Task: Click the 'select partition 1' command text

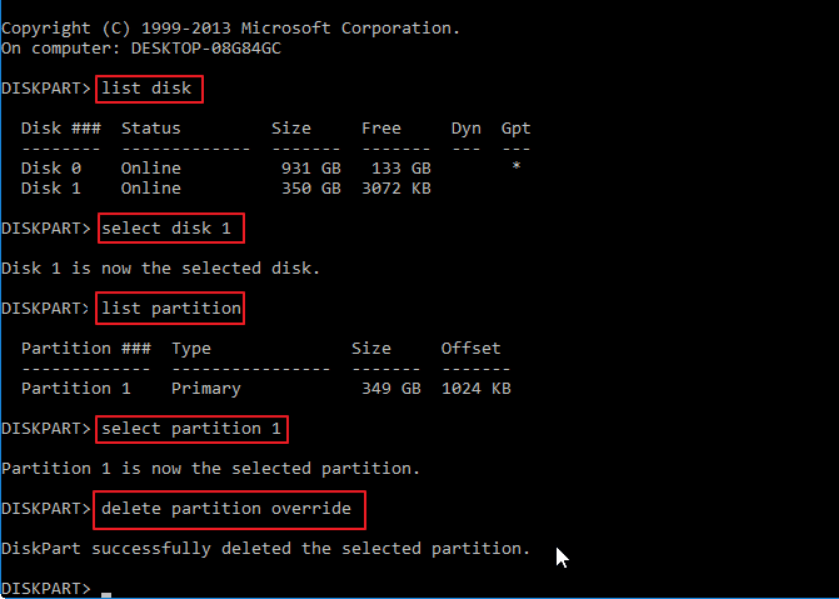Action: pos(193,428)
